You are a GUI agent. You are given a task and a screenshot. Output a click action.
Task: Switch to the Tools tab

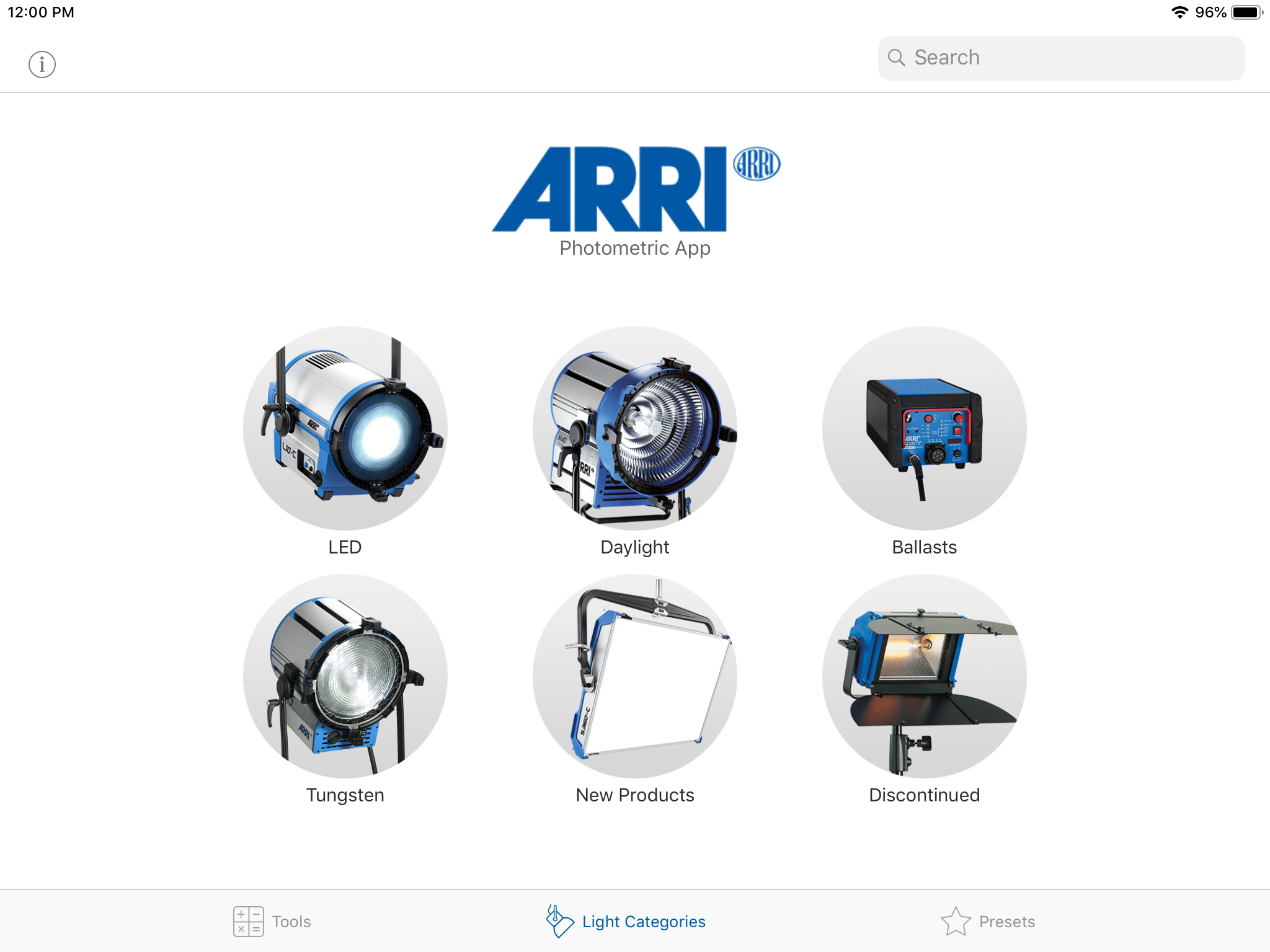tap(291, 922)
